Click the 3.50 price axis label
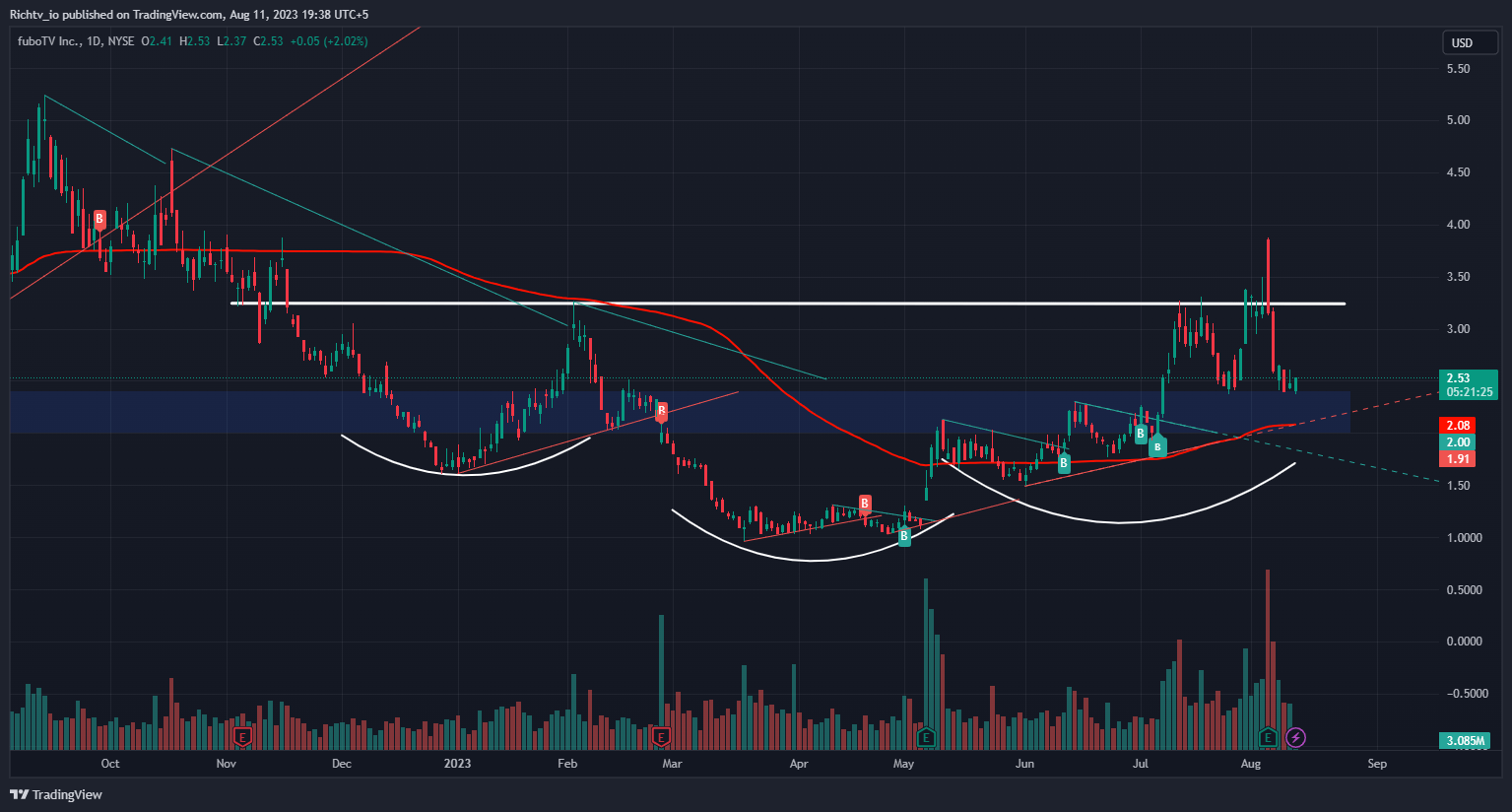Image resolution: width=1512 pixels, height=812 pixels. (x=1459, y=277)
